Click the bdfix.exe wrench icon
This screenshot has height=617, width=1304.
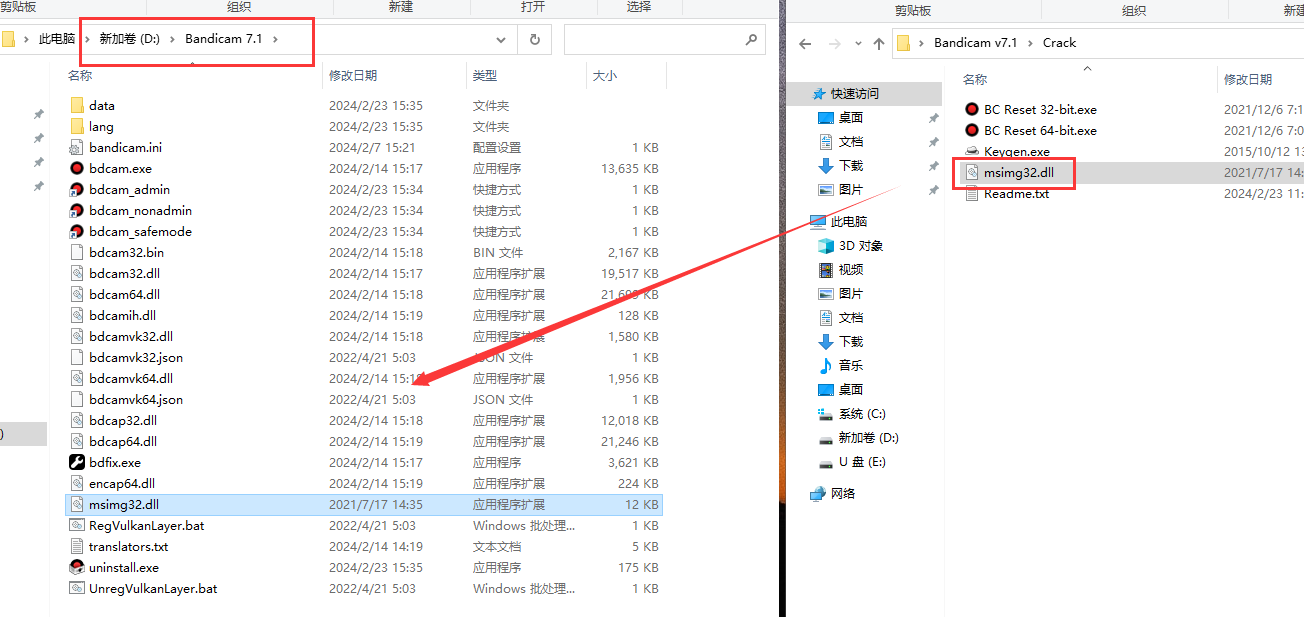[x=77, y=462]
